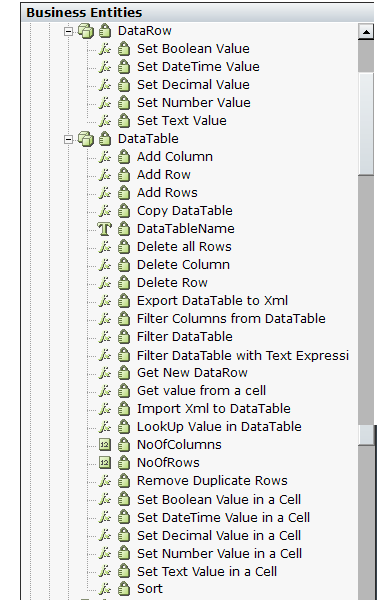This screenshot has width=387, height=610.
Task: Click the text type icon beside DataTableName
Action: click(x=105, y=229)
